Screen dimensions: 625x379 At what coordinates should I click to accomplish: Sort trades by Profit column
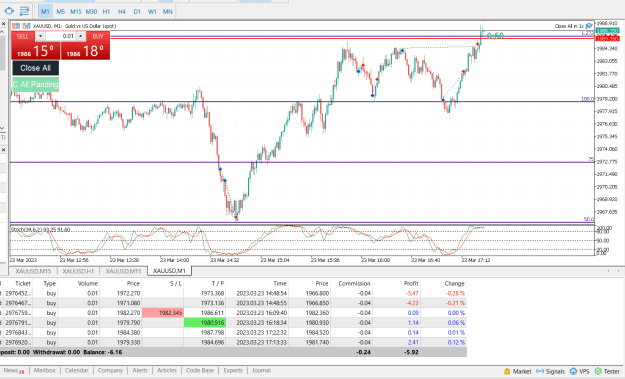[x=411, y=283]
